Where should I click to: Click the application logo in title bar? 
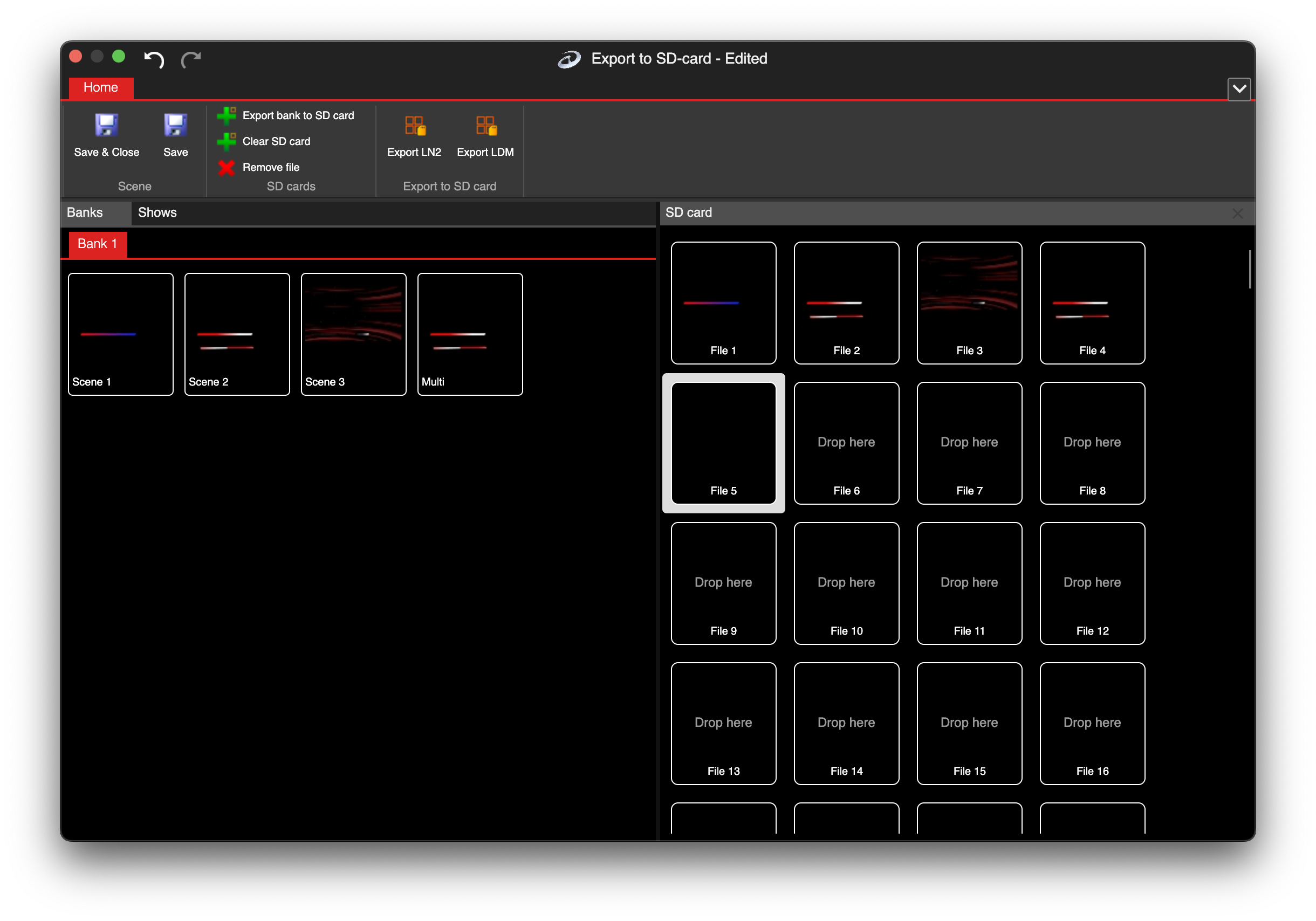(x=570, y=59)
